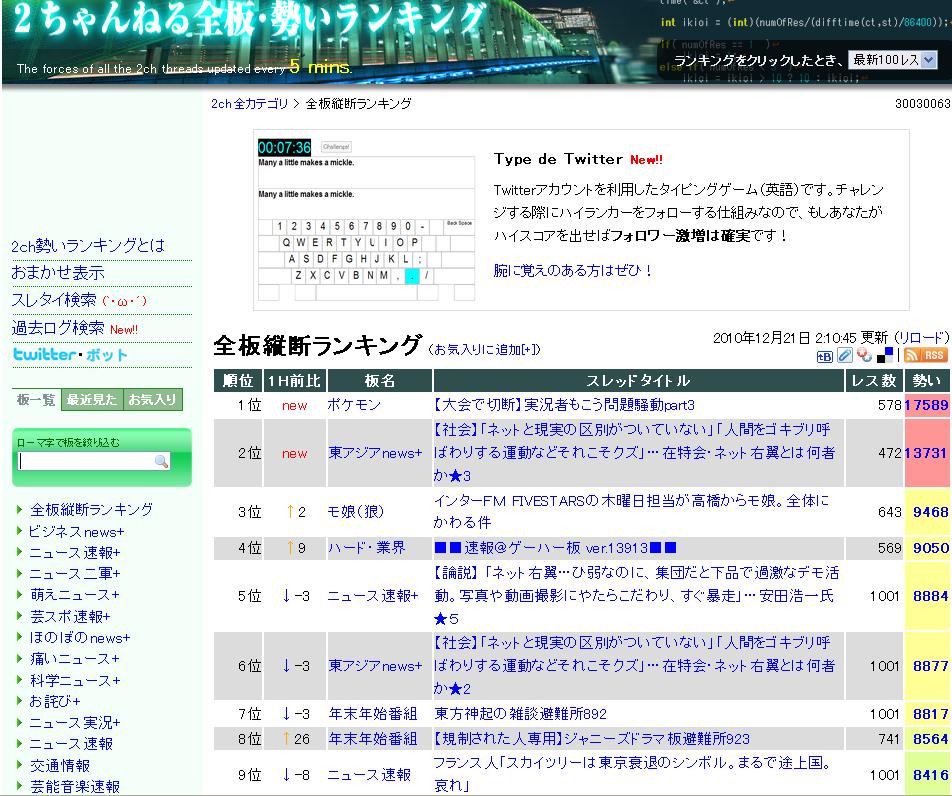The width and height of the screenshot is (952, 796).
Task: Click ニュース速報 board in rank 9 row
Action: click(369, 775)
